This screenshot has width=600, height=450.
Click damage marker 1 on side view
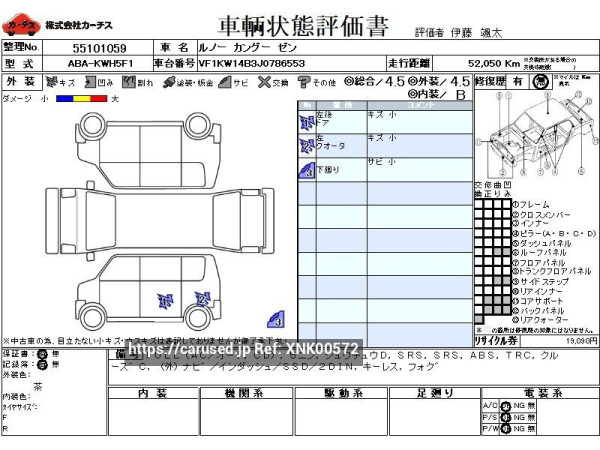pos(165,299)
